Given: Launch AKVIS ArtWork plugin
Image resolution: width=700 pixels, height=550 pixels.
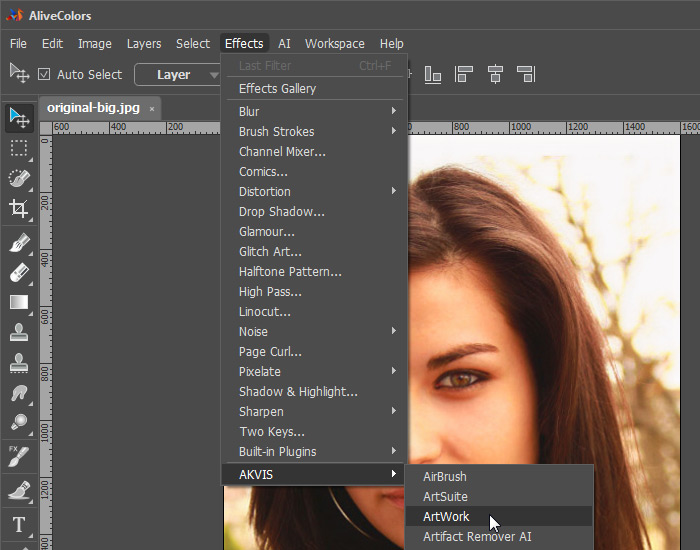Looking at the screenshot, I should pos(499,516).
